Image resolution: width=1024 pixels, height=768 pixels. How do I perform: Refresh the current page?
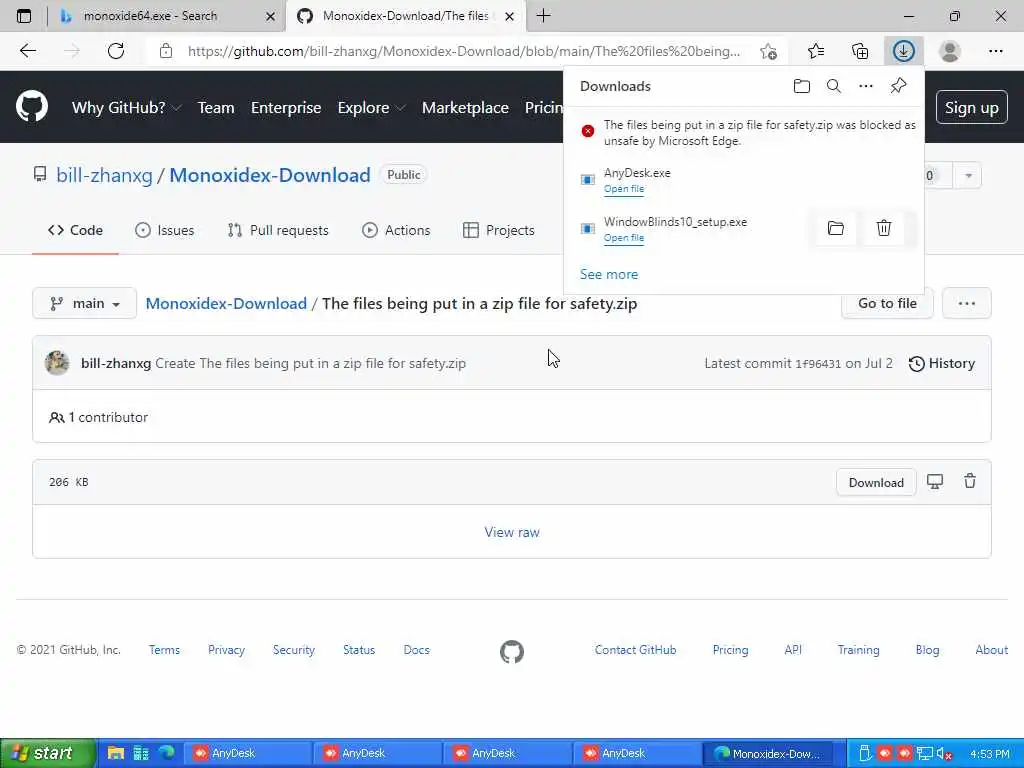116,51
